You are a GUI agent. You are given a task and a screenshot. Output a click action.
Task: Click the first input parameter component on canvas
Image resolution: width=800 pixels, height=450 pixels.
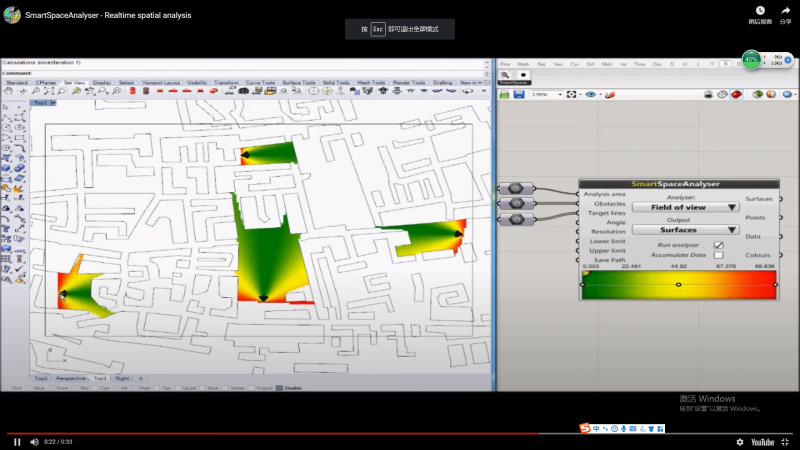[516, 188]
